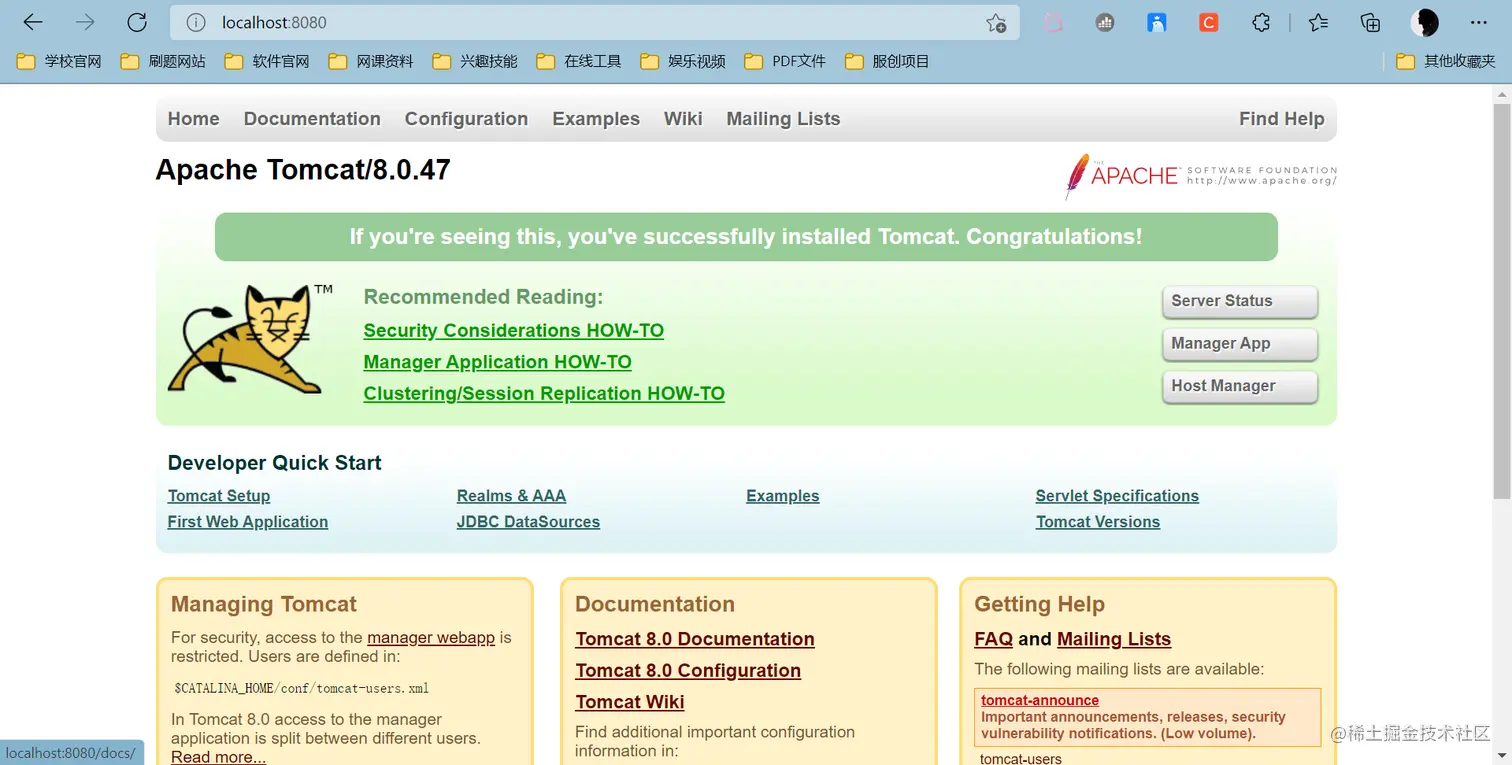Image resolution: width=1512 pixels, height=765 pixels.
Task: Open the browser settings ellipsis menu
Action: [1479, 22]
